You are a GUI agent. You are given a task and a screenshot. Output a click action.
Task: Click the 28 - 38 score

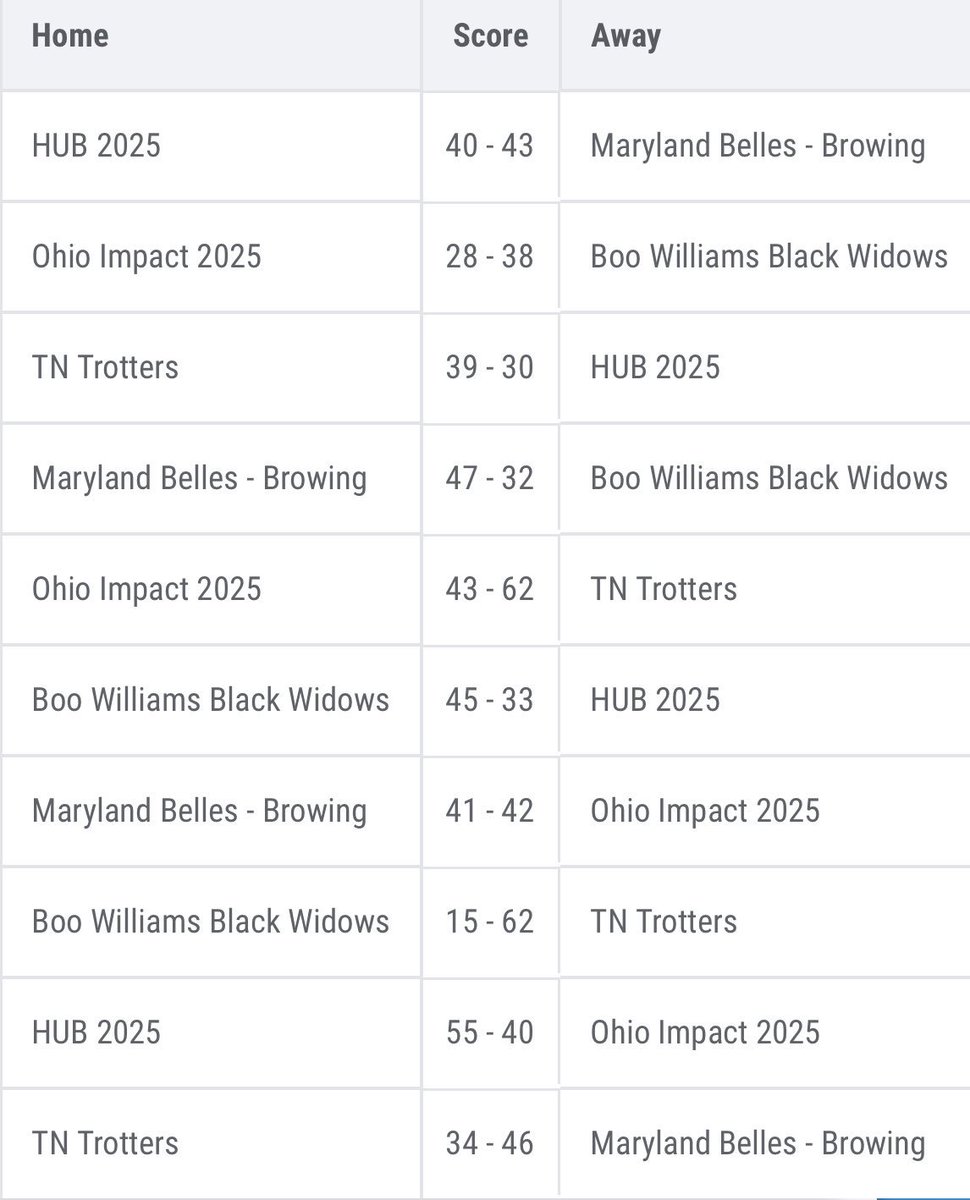click(490, 256)
